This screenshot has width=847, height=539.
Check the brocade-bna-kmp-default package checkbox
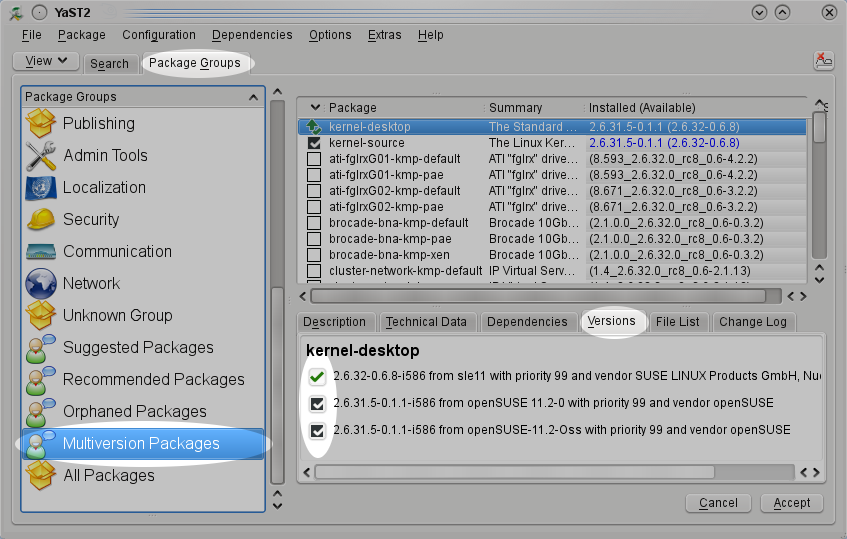pos(314,223)
